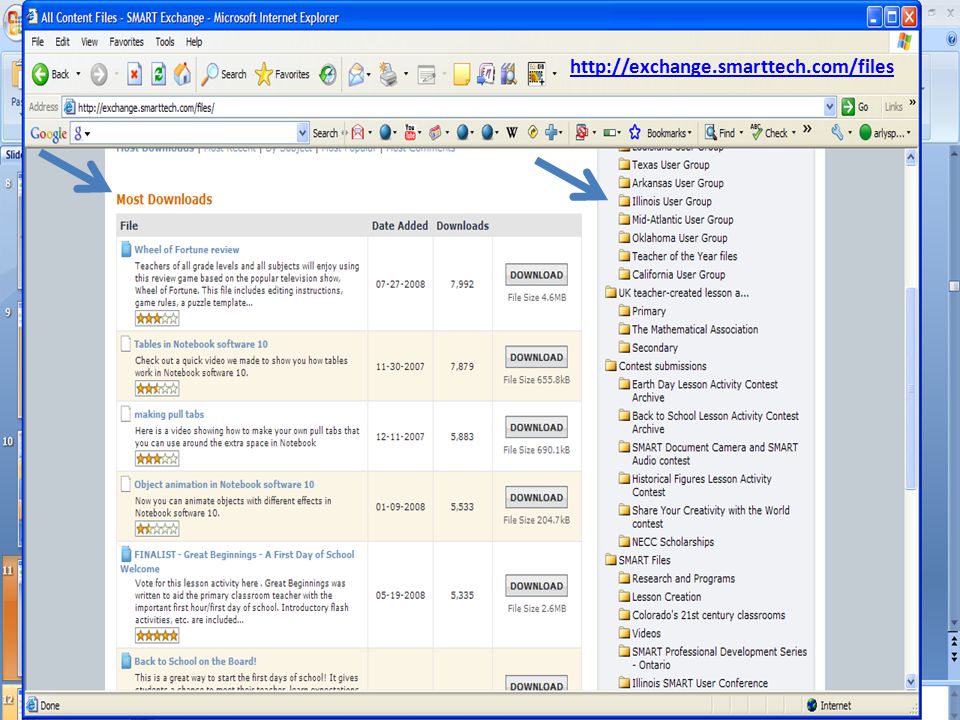Open the exchange.smarttech.com/files hyperlink
Viewport: 960px width, 720px height.
pyautogui.click(x=732, y=66)
